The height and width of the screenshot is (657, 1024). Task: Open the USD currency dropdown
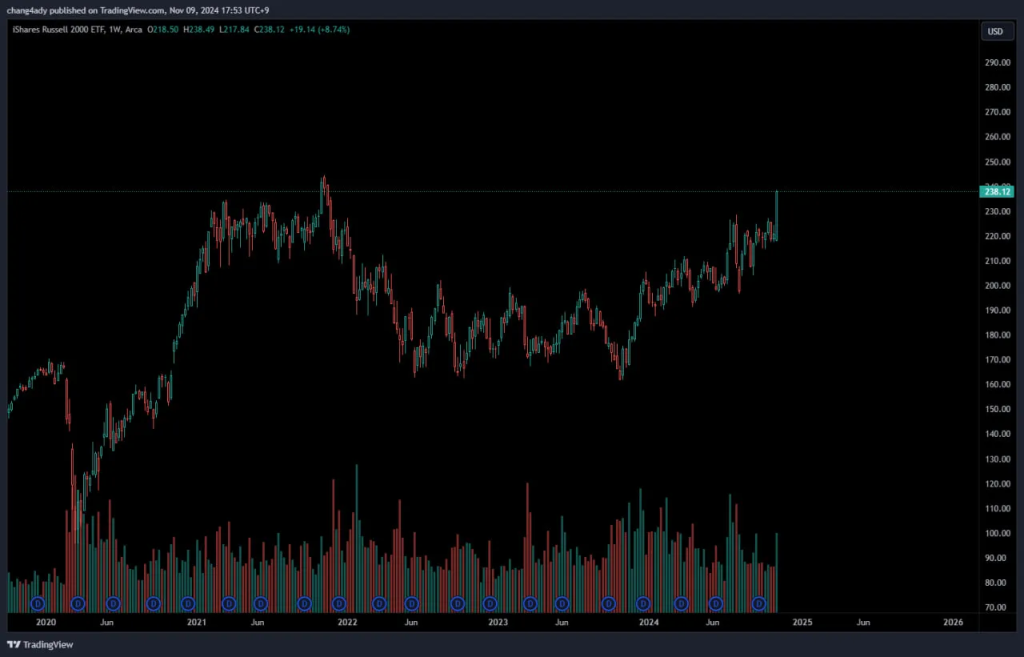(x=995, y=31)
